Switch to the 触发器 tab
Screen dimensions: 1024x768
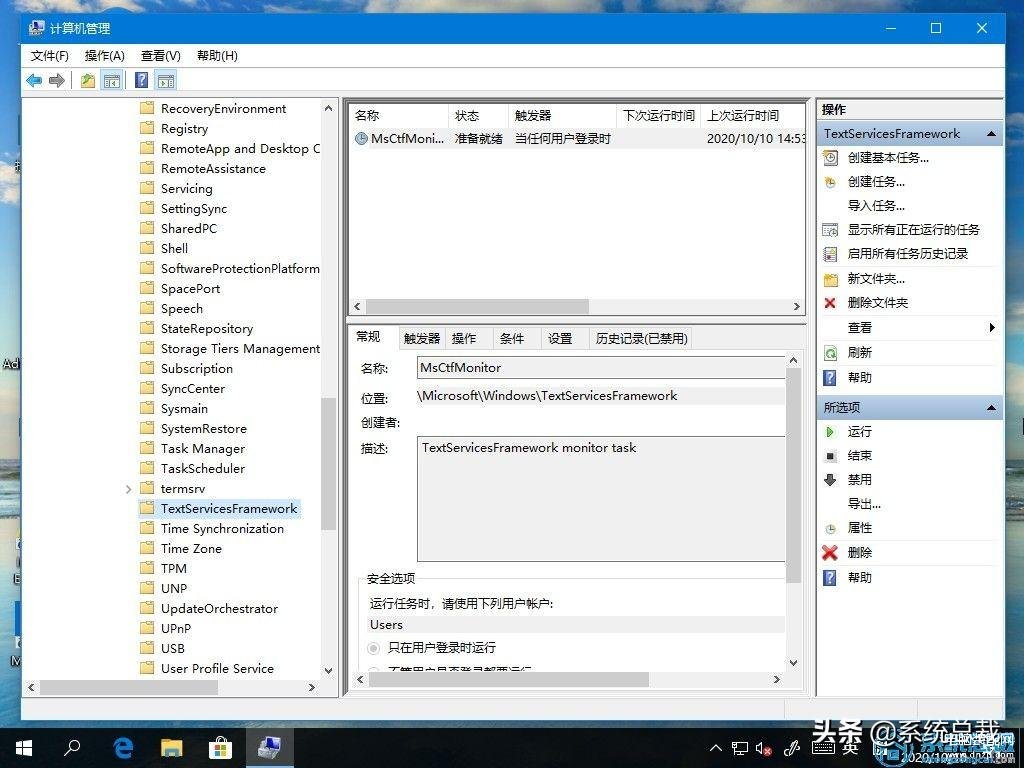click(x=422, y=338)
